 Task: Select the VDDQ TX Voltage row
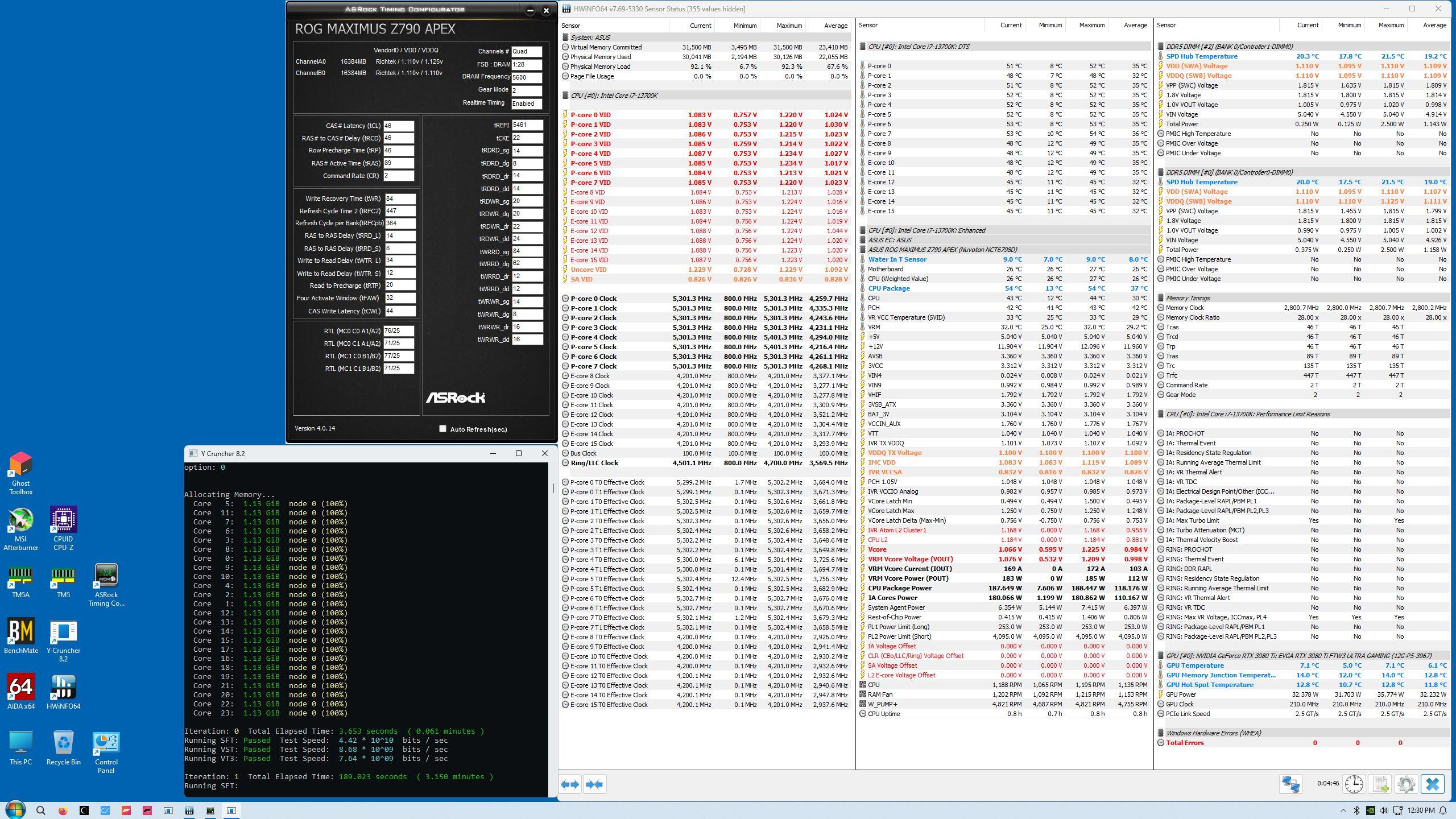click(x=1005, y=453)
